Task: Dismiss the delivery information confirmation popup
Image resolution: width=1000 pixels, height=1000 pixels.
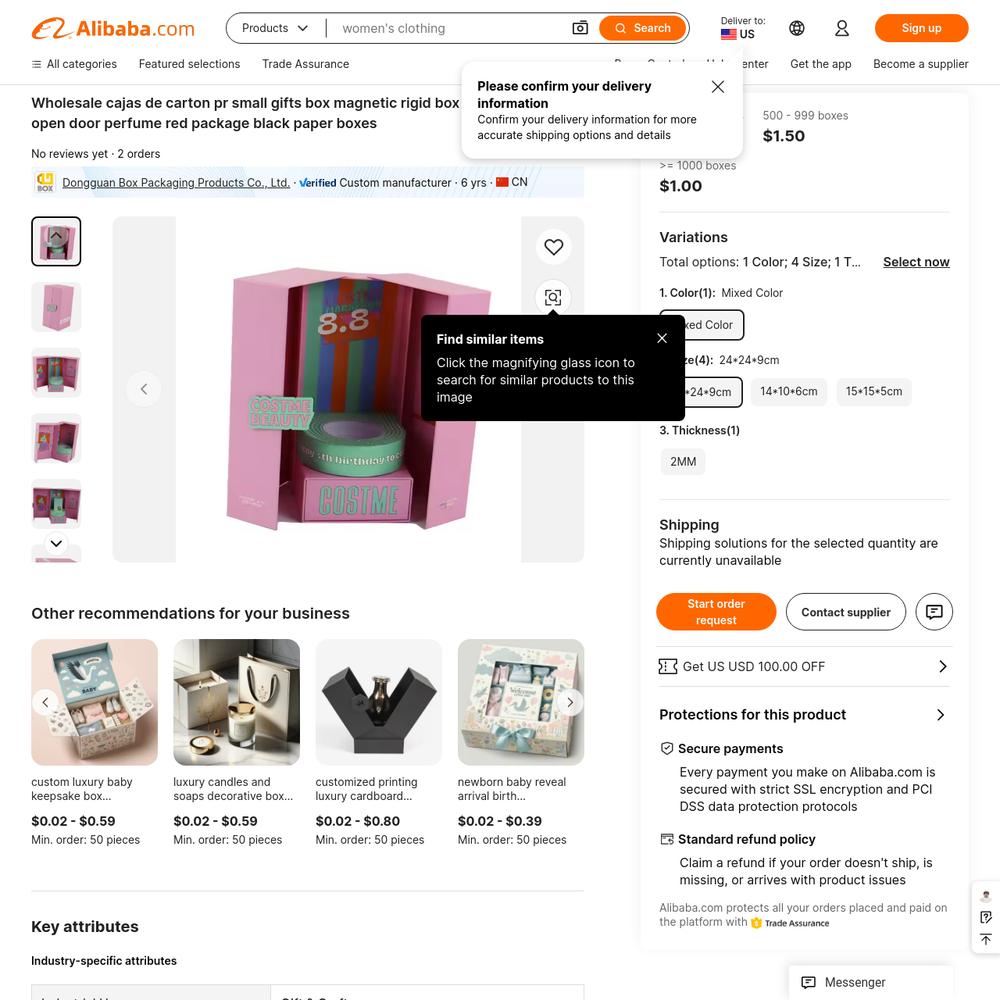Action: click(717, 87)
